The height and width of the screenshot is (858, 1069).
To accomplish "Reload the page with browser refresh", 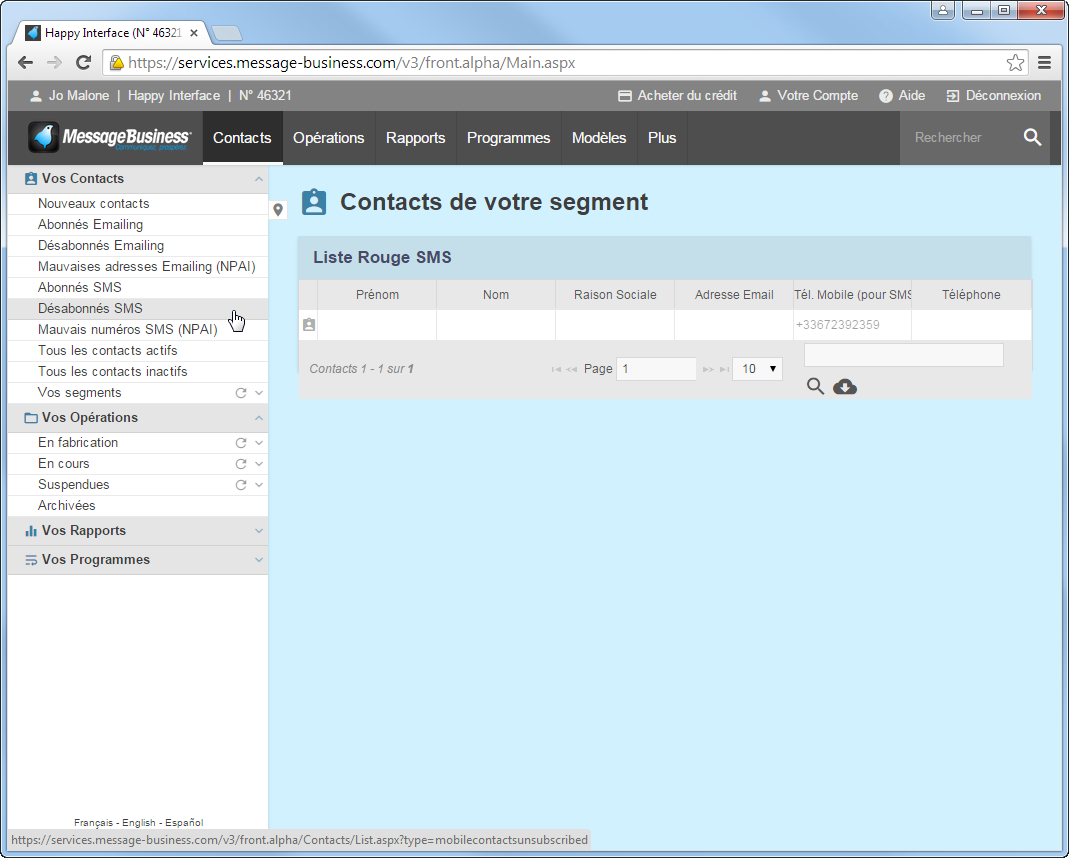I will point(84,63).
